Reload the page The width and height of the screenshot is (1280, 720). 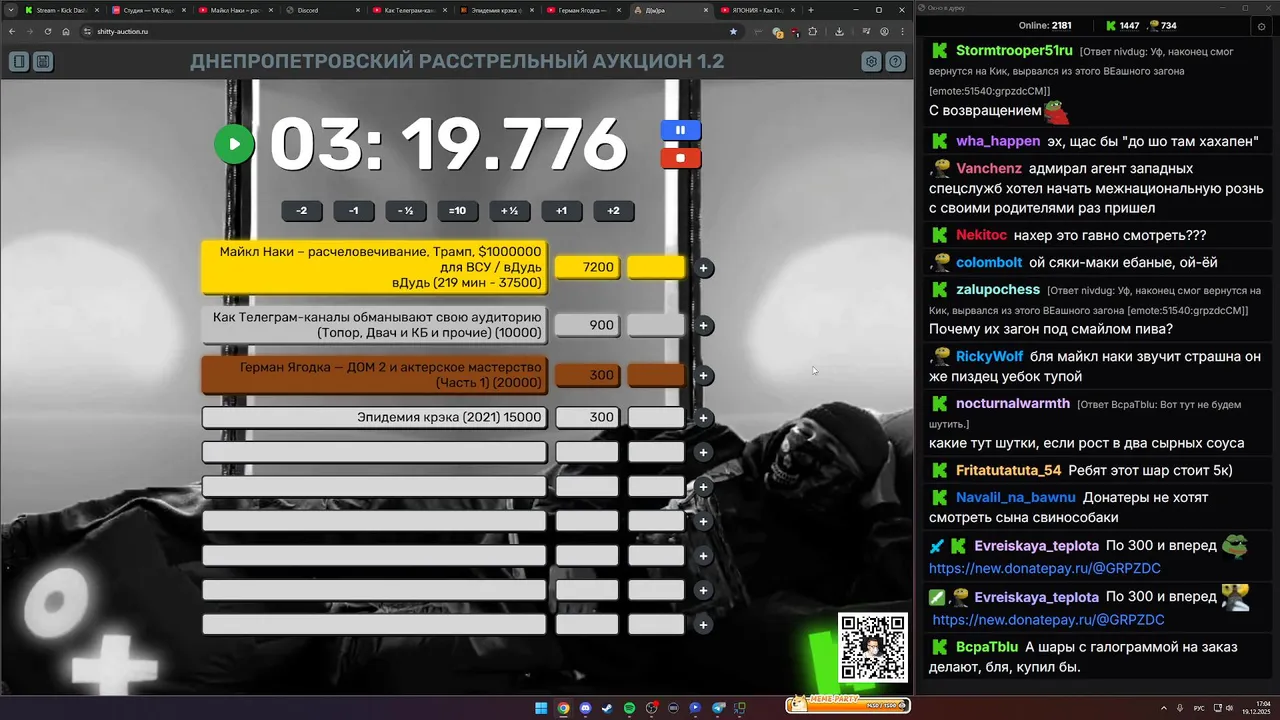[x=47, y=31]
